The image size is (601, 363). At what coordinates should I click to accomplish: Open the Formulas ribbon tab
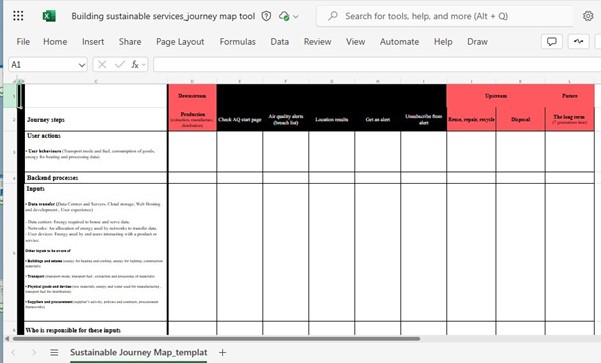237,41
